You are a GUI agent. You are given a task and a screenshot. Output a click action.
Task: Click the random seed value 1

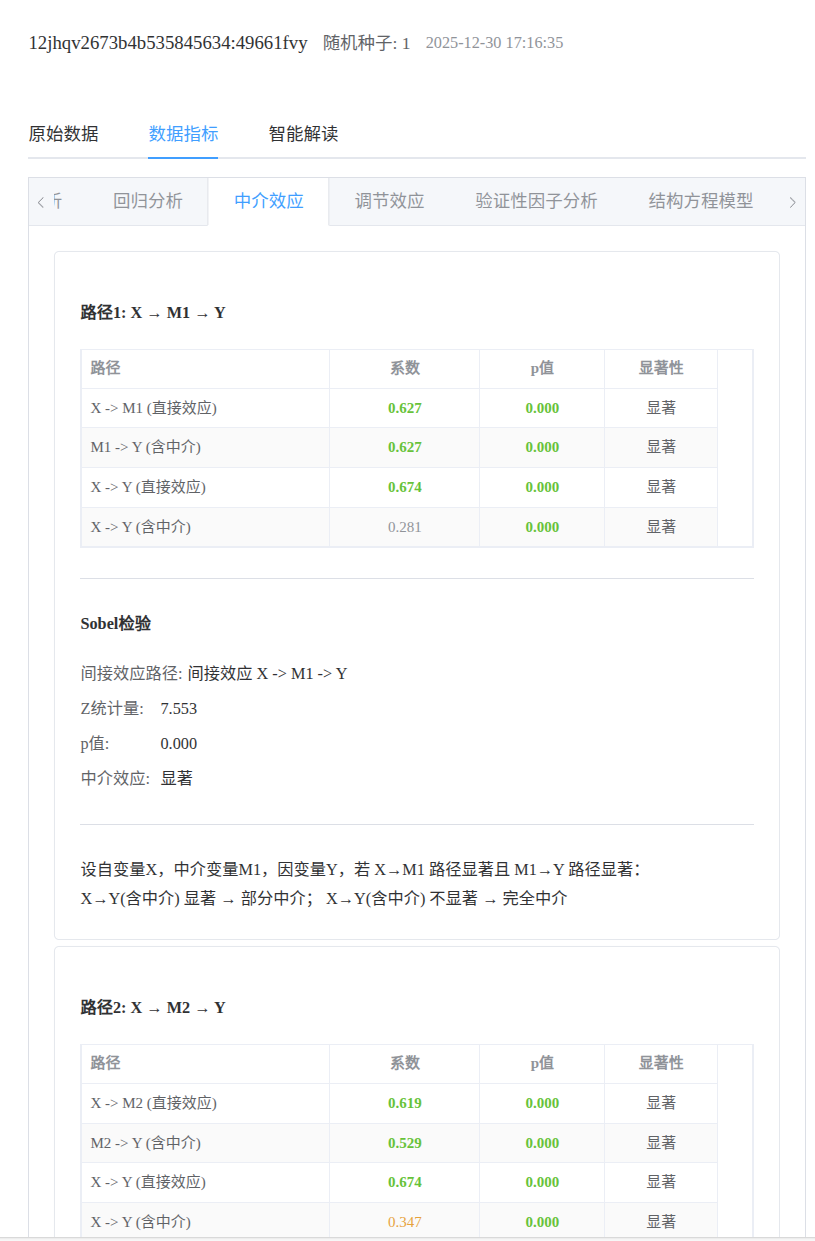[x=405, y=42]
